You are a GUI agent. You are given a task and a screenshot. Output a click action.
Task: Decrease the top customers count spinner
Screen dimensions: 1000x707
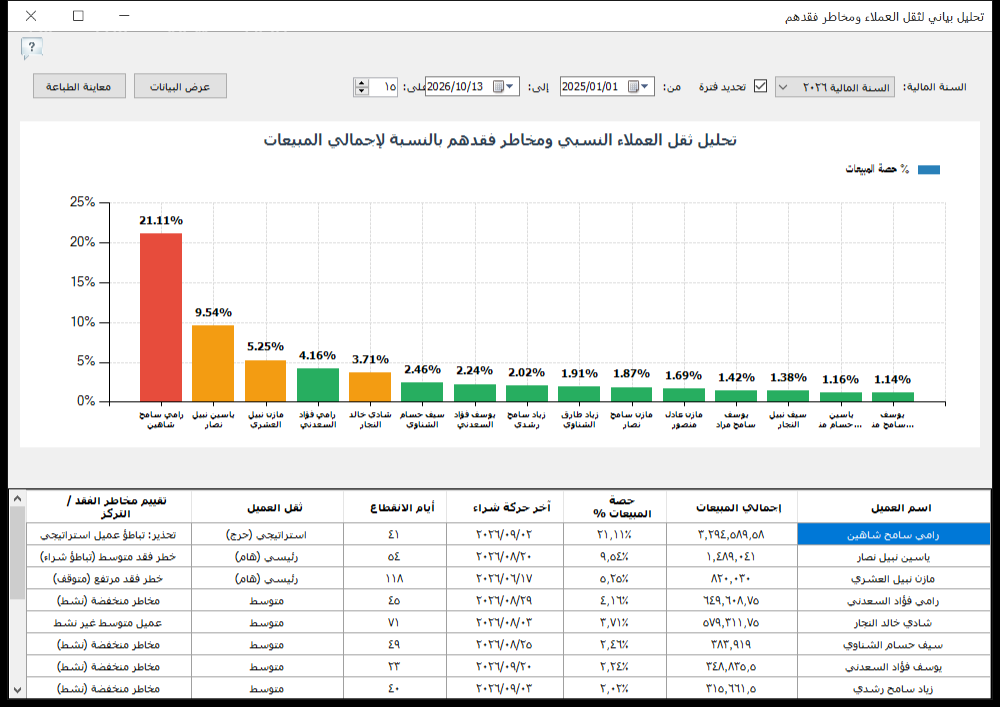coord(362,91)
